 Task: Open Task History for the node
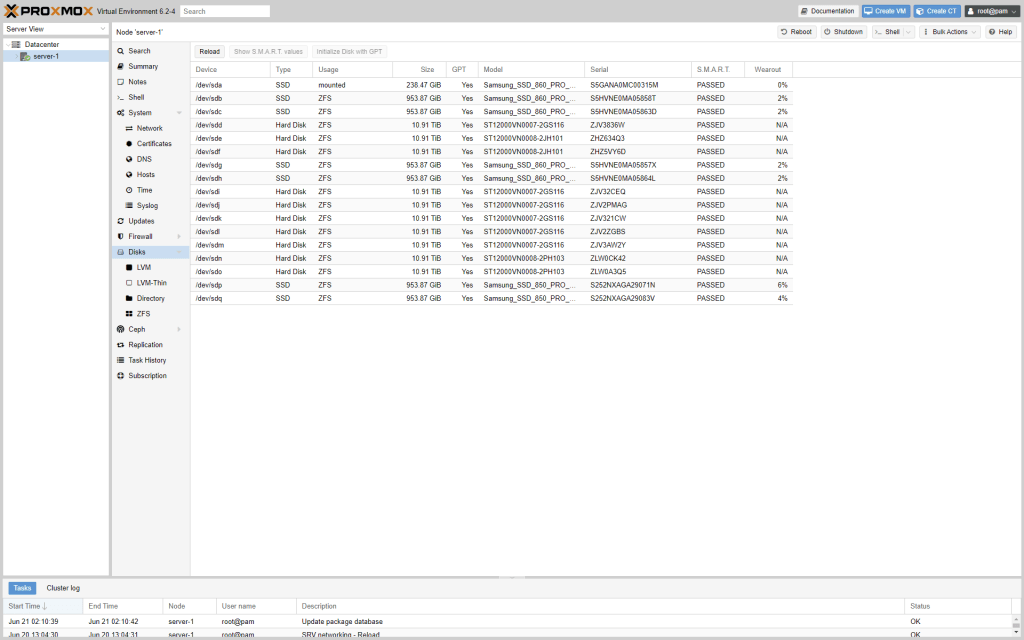[x=147, y=360]
